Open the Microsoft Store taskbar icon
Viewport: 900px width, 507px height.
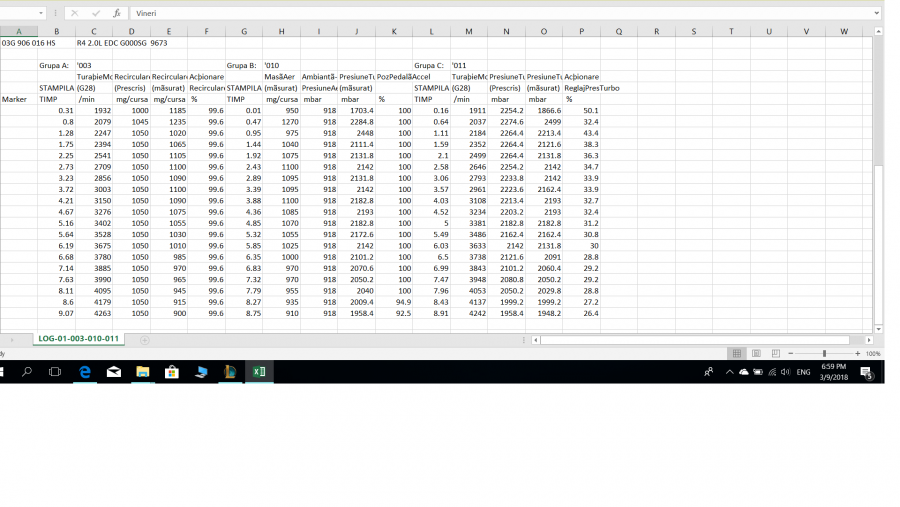click(172, 372)
